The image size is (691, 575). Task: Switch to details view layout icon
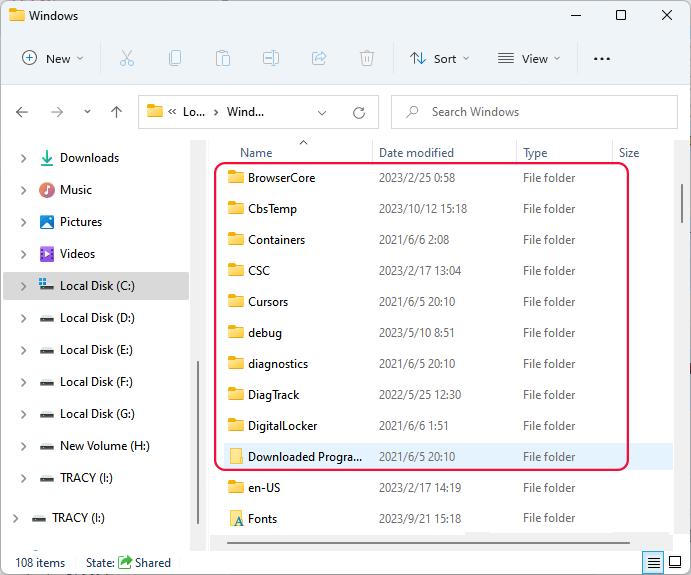point(654,562)
